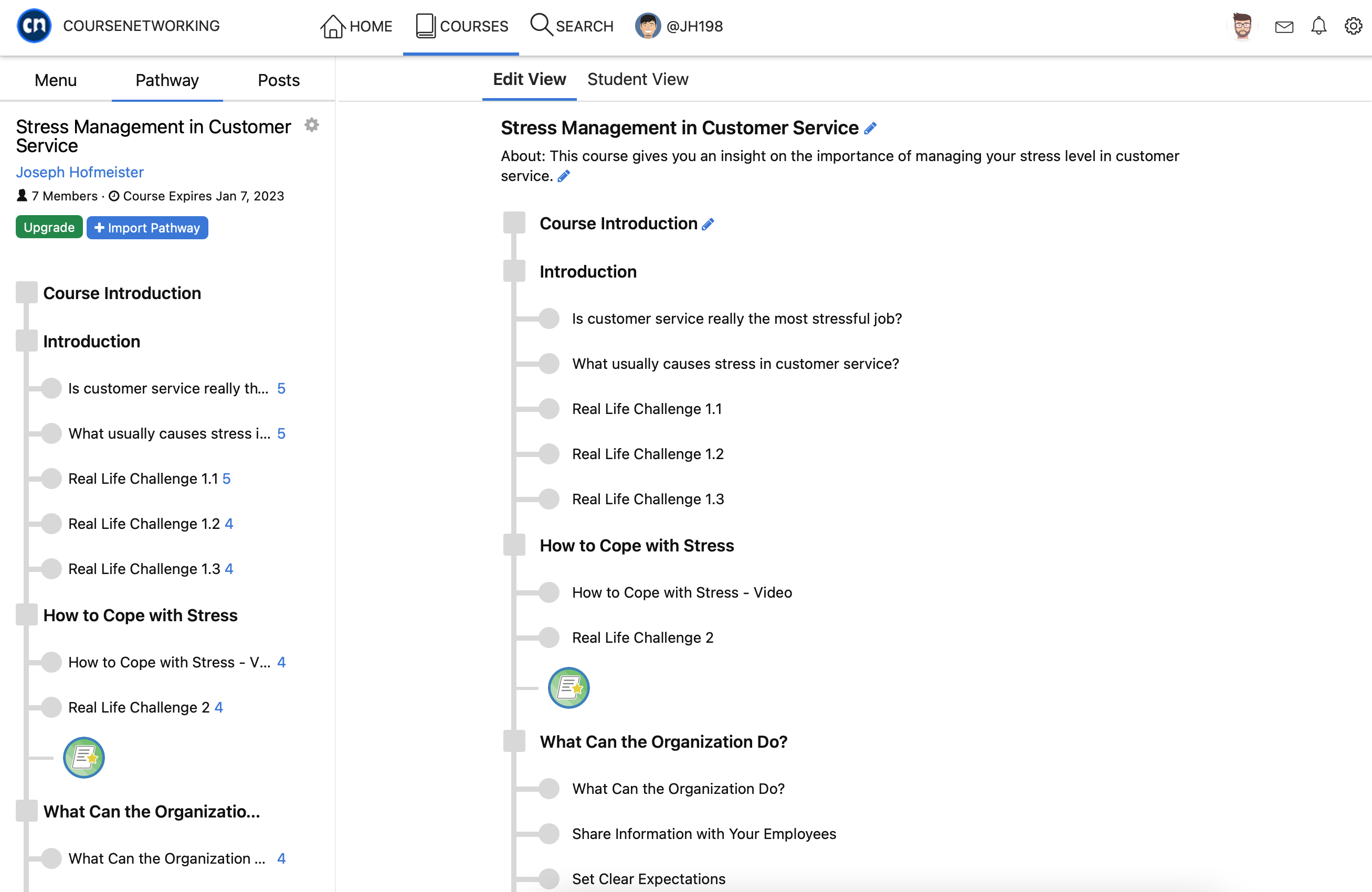Open main item Real Life Challenge 2

click(x=643, y=638)
